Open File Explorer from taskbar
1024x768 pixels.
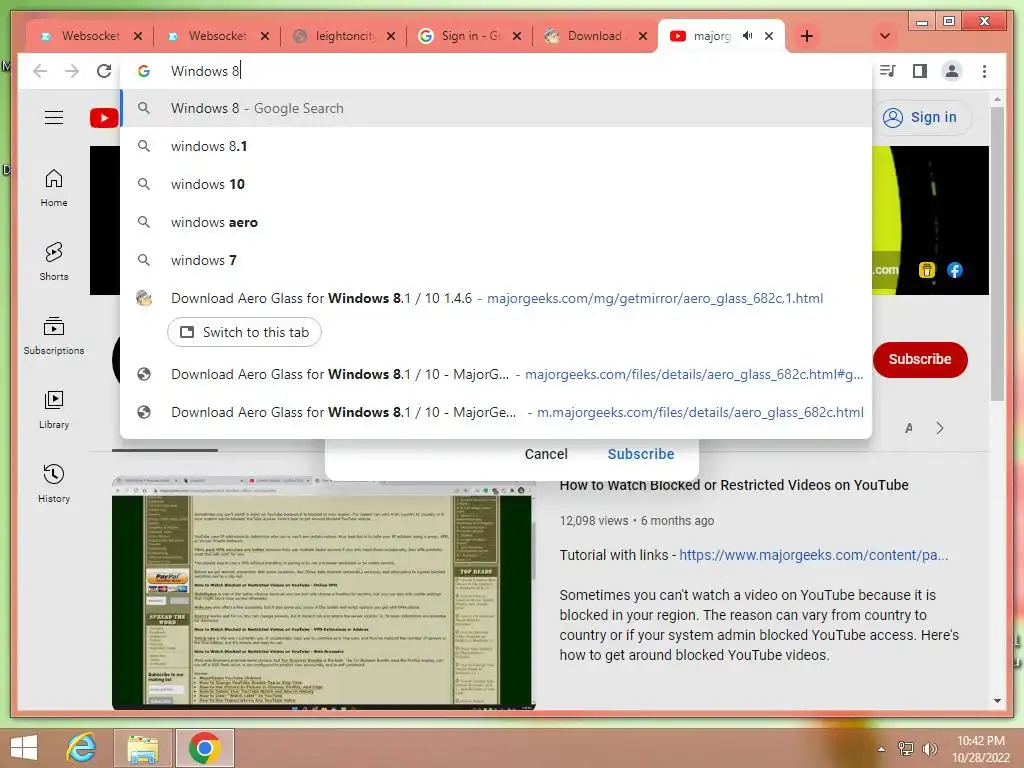pyautogui.click(x=143, y=748)
